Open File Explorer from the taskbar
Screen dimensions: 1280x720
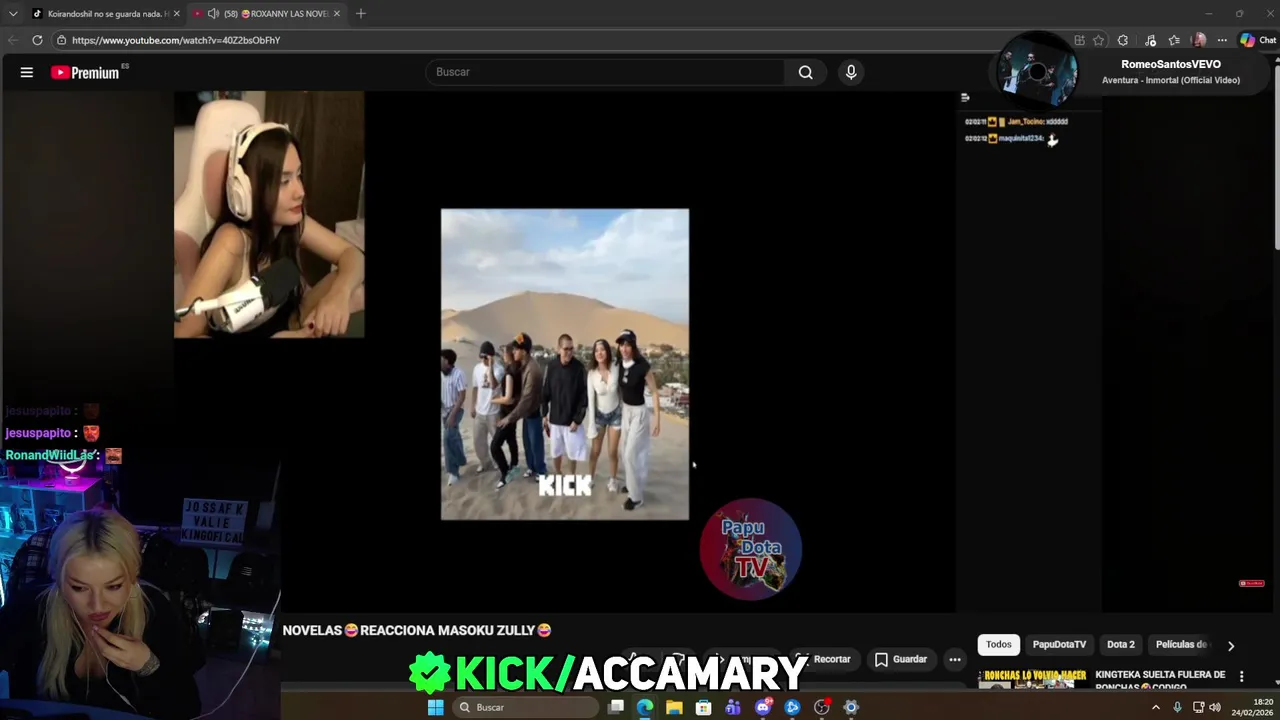[675, 707]
